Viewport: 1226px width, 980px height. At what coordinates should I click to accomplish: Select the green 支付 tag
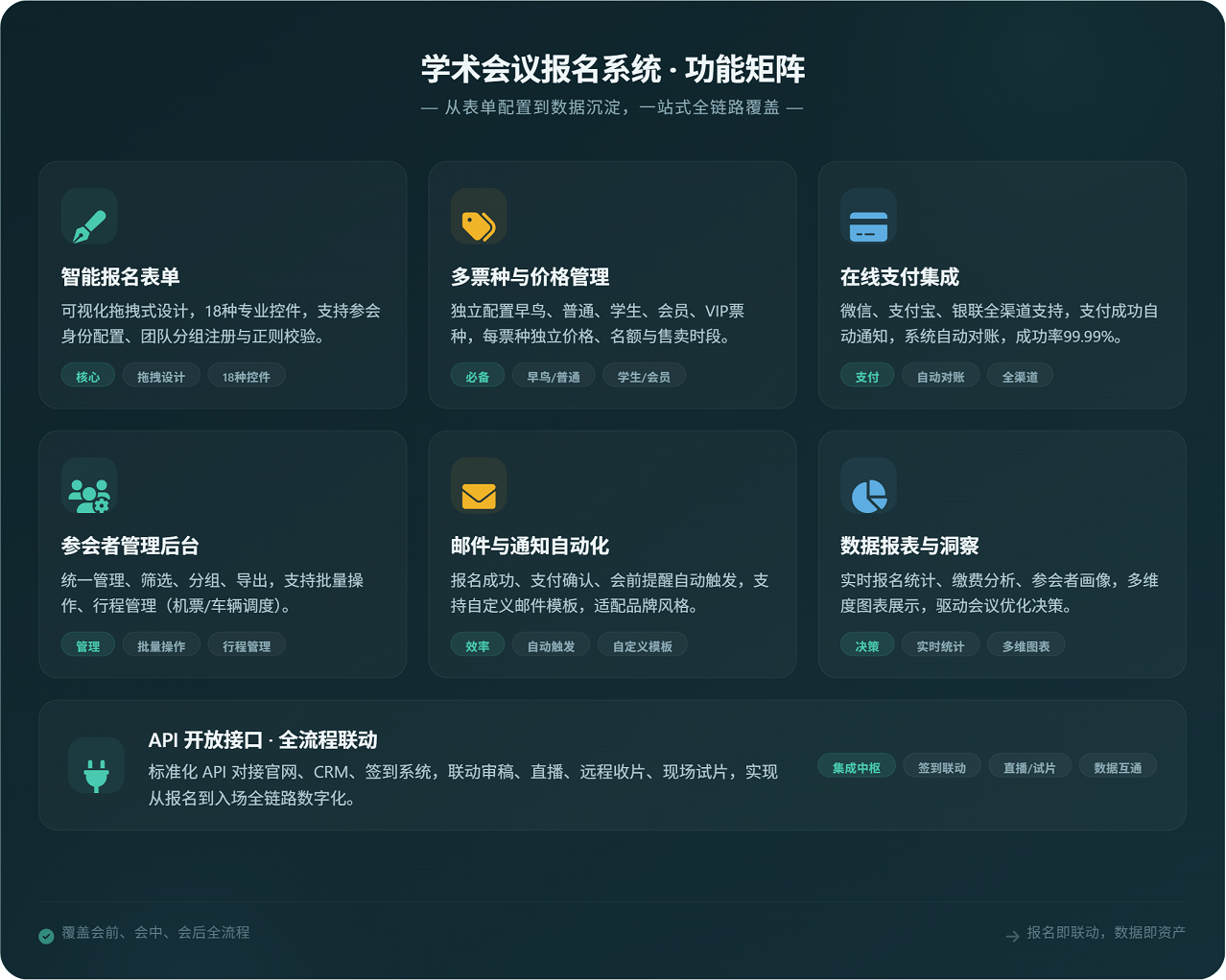867,376
